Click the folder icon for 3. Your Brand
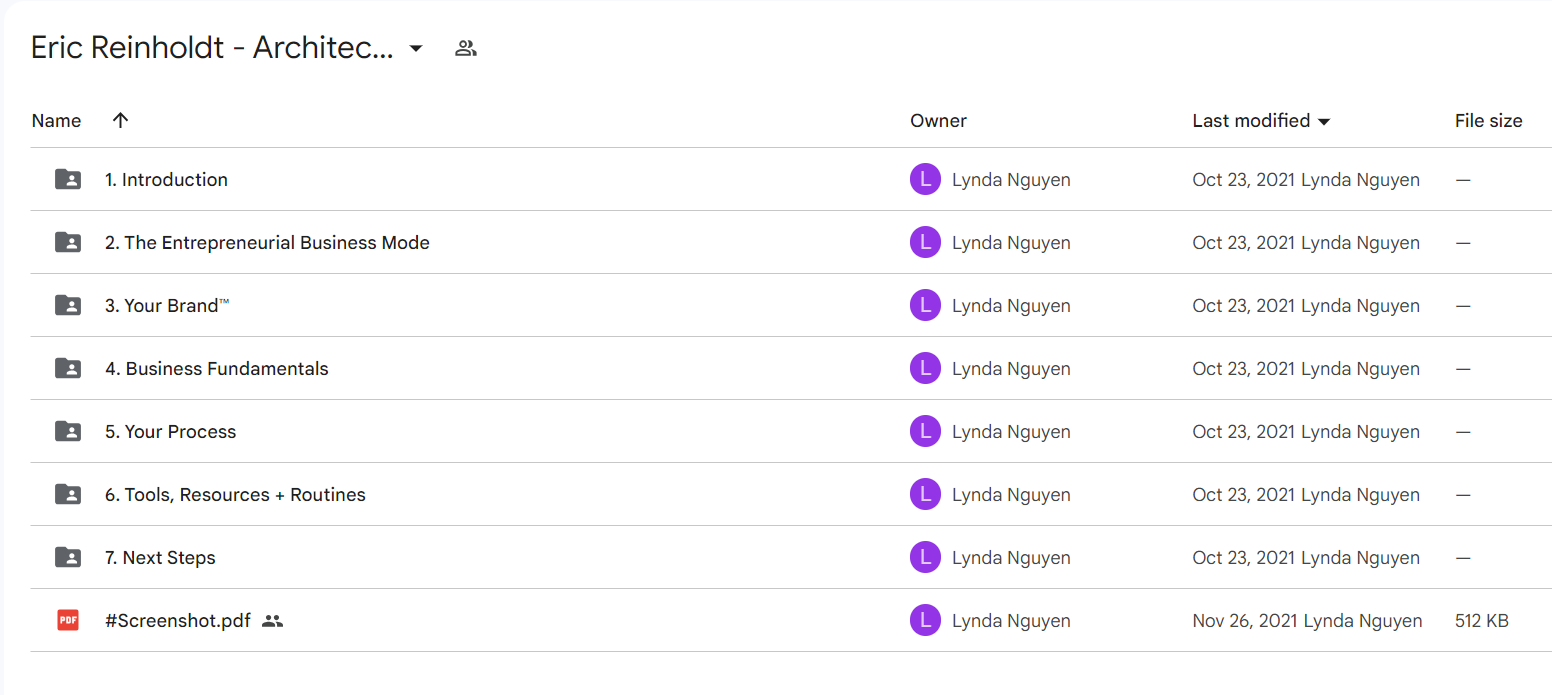This screenshot has width=1552, height=695. coord(68,306)
